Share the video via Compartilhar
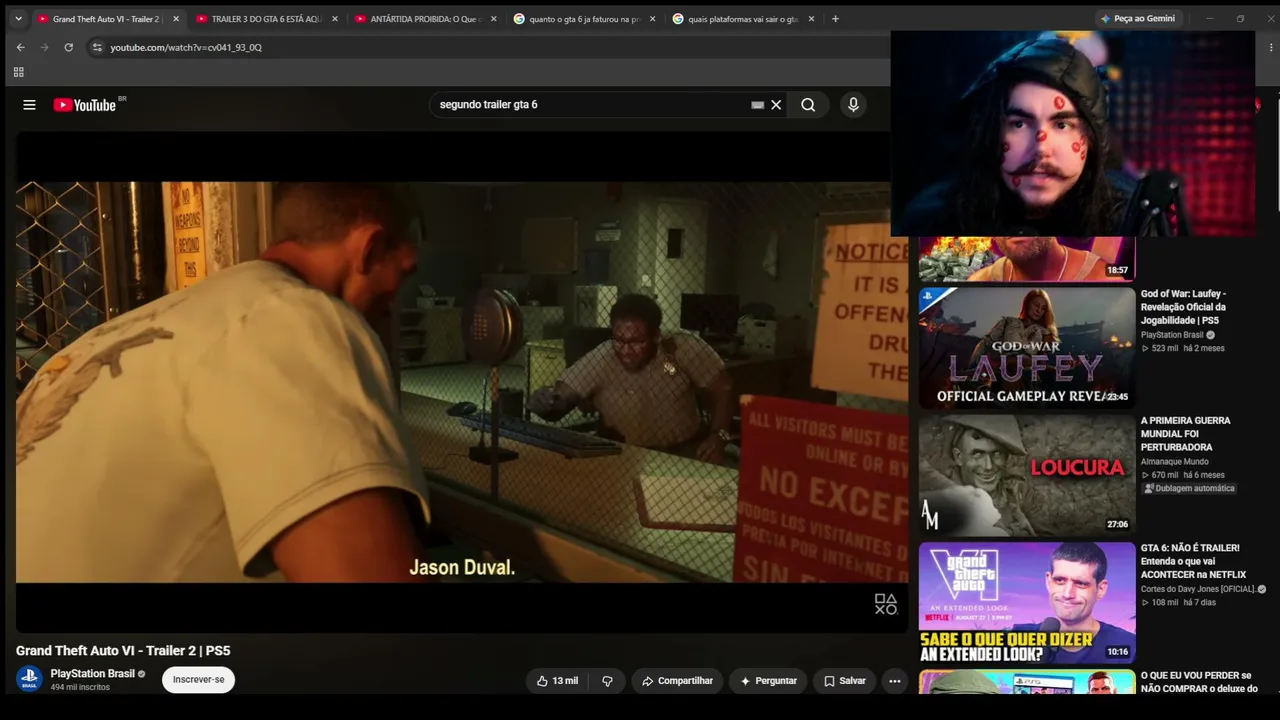This screenshot has width=1280, height=720. [x=677, y=681]
